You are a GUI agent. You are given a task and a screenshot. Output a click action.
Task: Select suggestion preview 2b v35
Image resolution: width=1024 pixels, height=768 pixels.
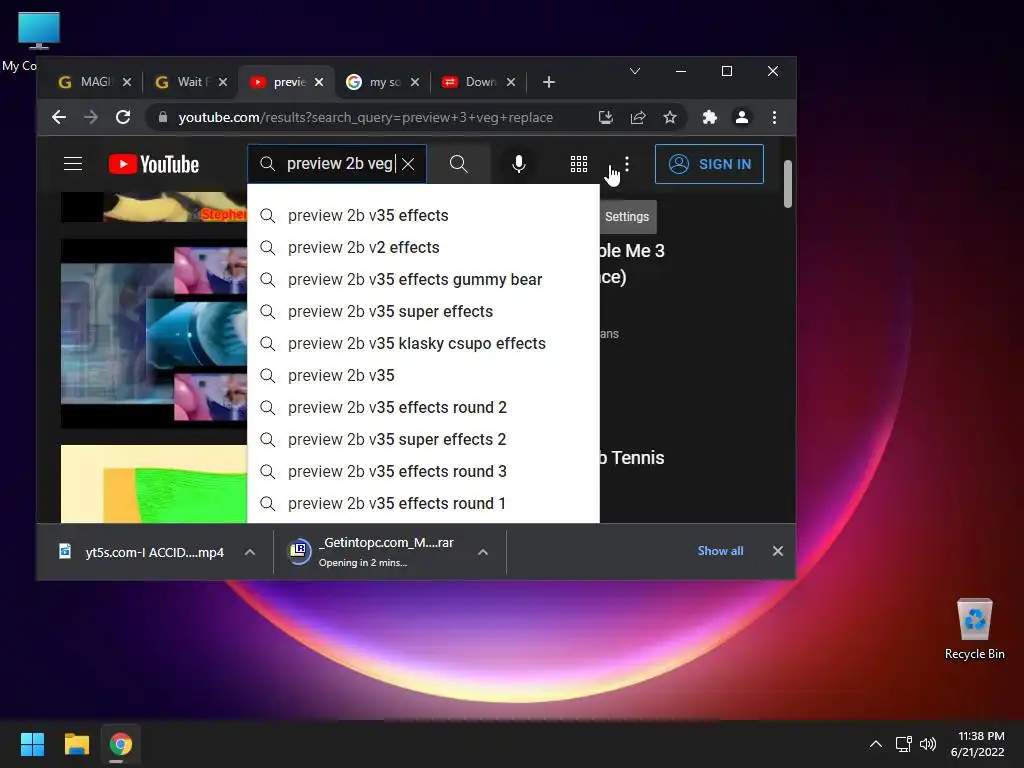coord(423,376)
